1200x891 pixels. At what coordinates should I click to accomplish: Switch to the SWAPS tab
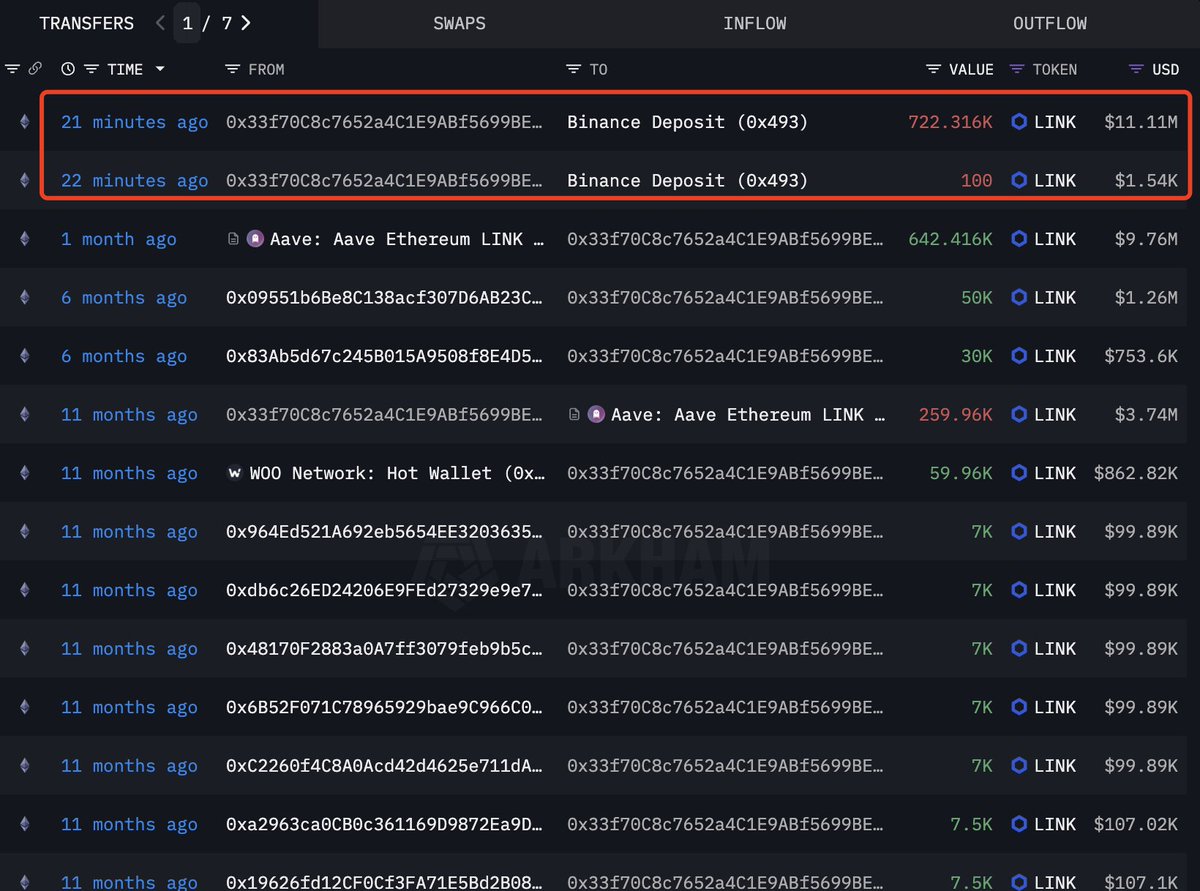click(460, 23)
